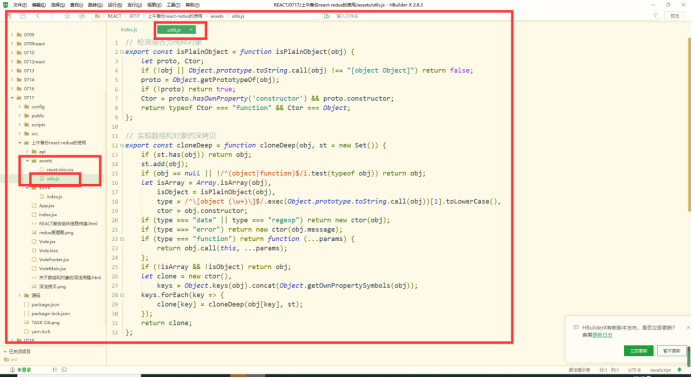Fold the keys.forEach block at line 28
The image size is (692, 378).
[x=122, y=295]
